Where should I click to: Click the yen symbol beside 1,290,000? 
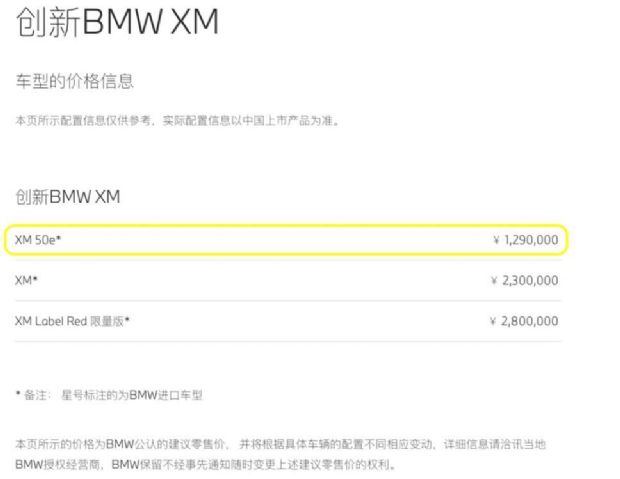[x=496, y=240]
